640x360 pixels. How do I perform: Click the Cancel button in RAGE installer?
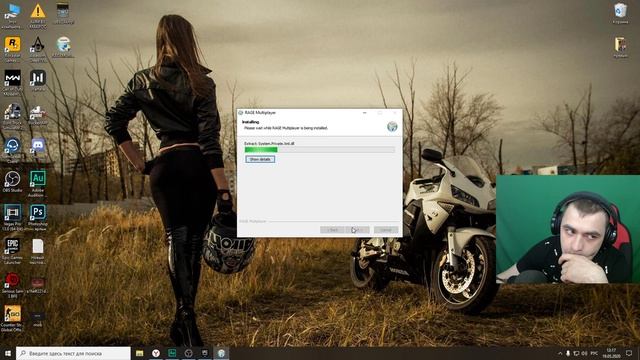click(386, 230)
